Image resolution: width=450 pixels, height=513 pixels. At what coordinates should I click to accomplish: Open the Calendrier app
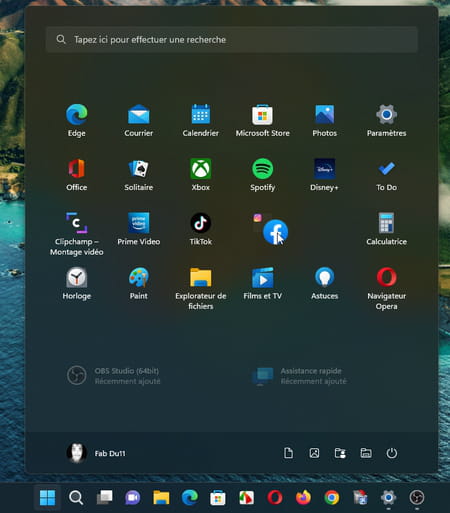201,120
